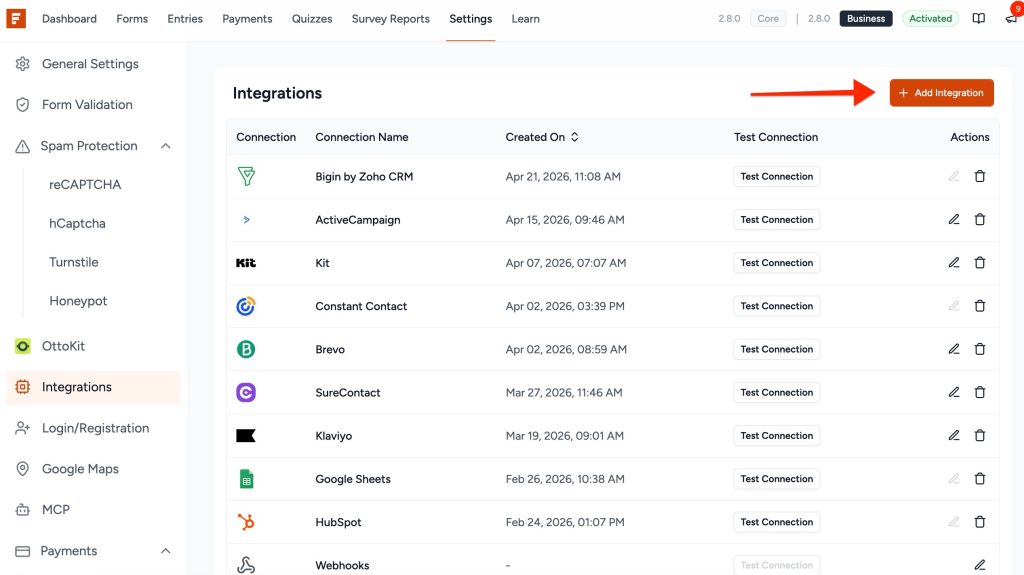Edit the SureContact connection
The width and height of the screenshot is (1024, 575).
(954, 392)
